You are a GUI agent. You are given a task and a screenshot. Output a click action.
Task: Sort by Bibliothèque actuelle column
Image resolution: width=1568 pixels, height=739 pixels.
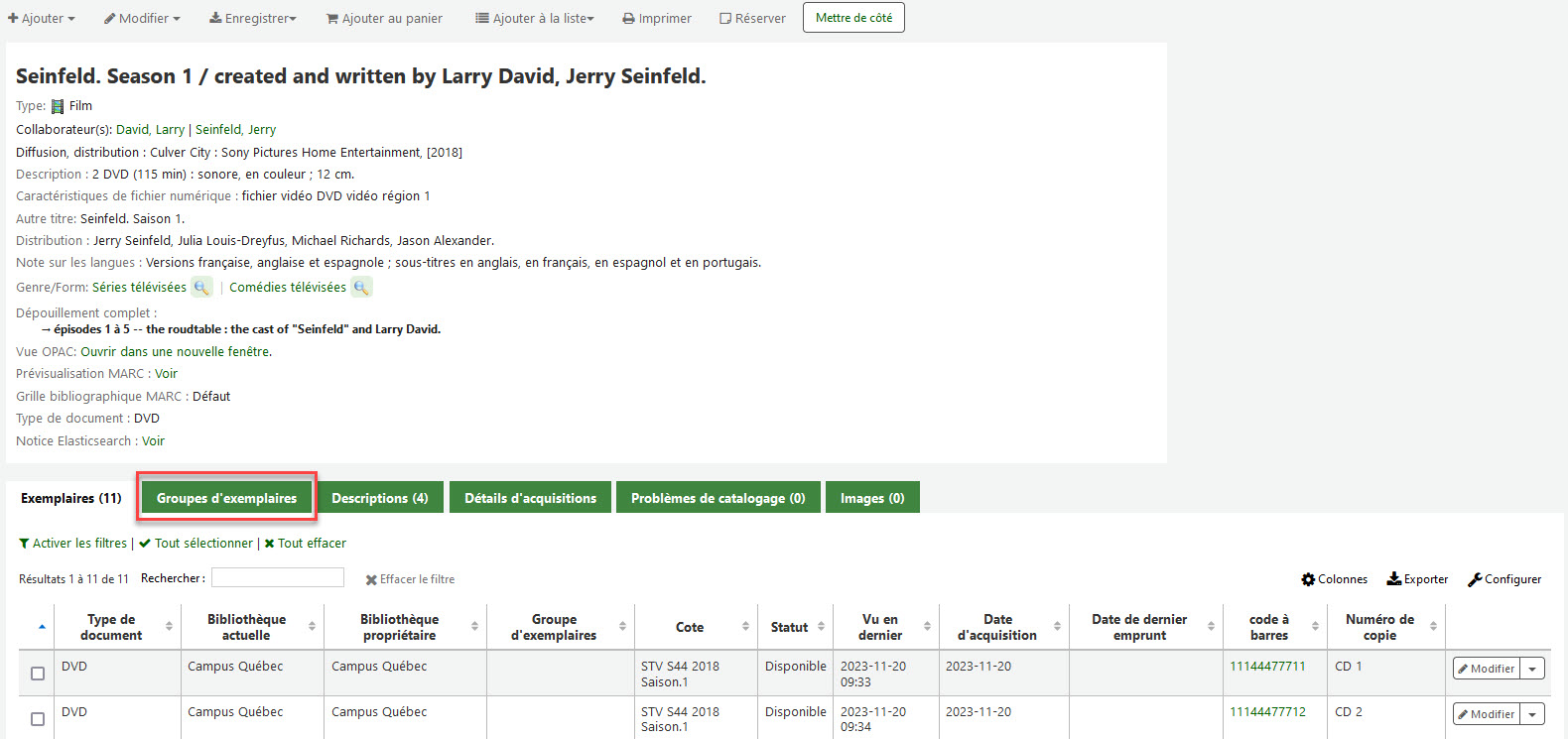pos(253,627)
